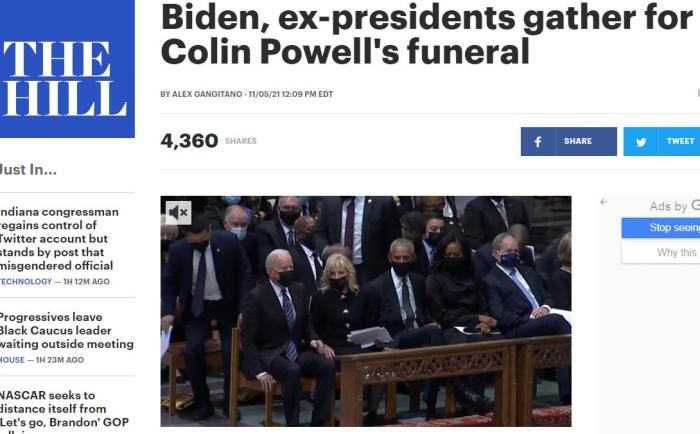
Task: Click the Just In section heading
Action: click(x=28, y=170)
